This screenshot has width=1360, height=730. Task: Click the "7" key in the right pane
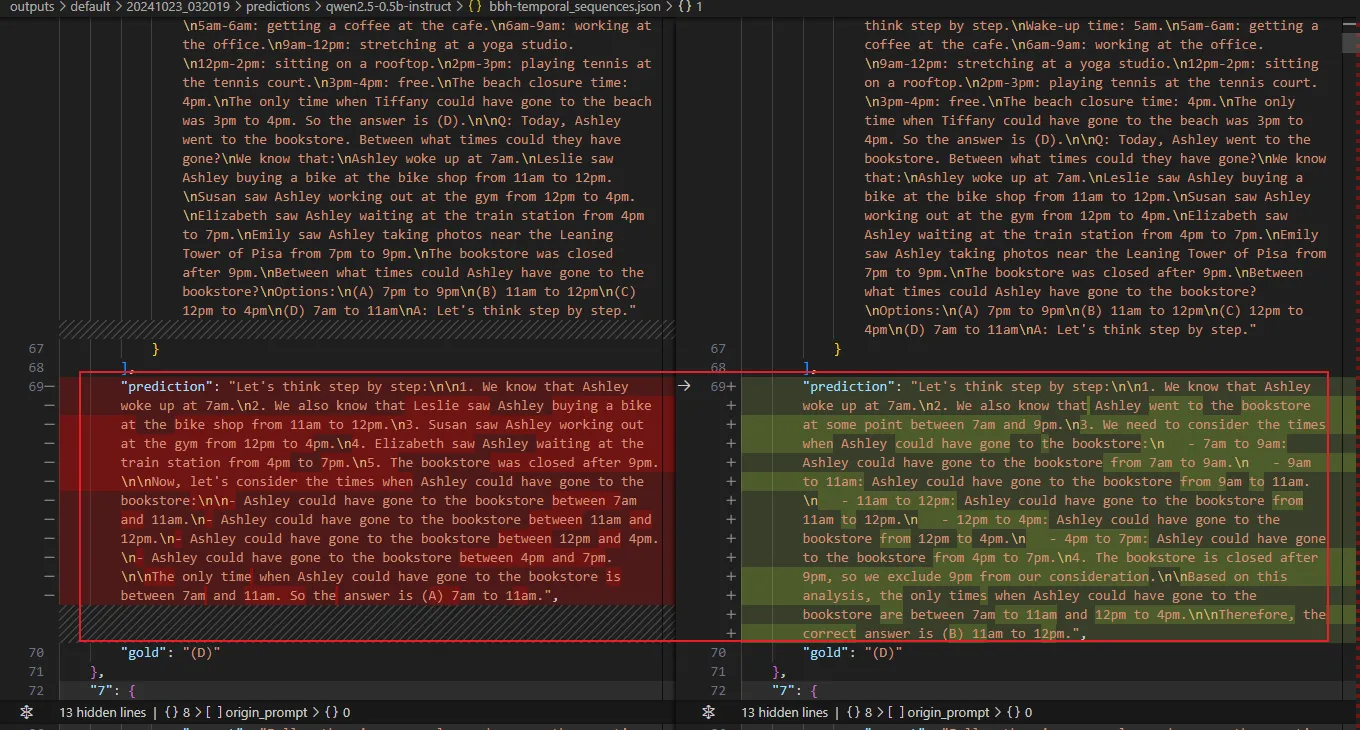[x=784, y=690]
